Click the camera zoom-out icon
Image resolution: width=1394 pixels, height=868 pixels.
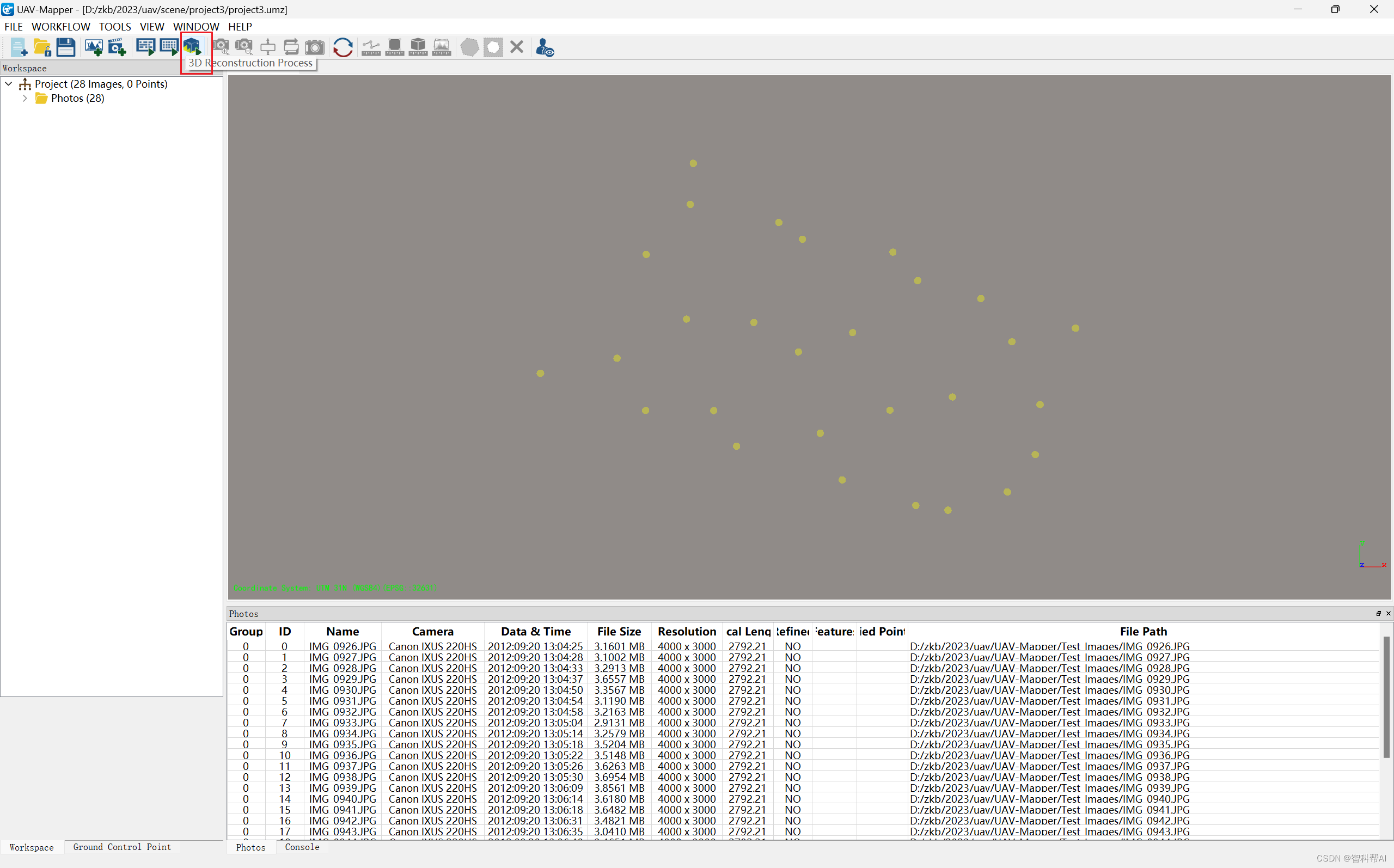point(244,47)
